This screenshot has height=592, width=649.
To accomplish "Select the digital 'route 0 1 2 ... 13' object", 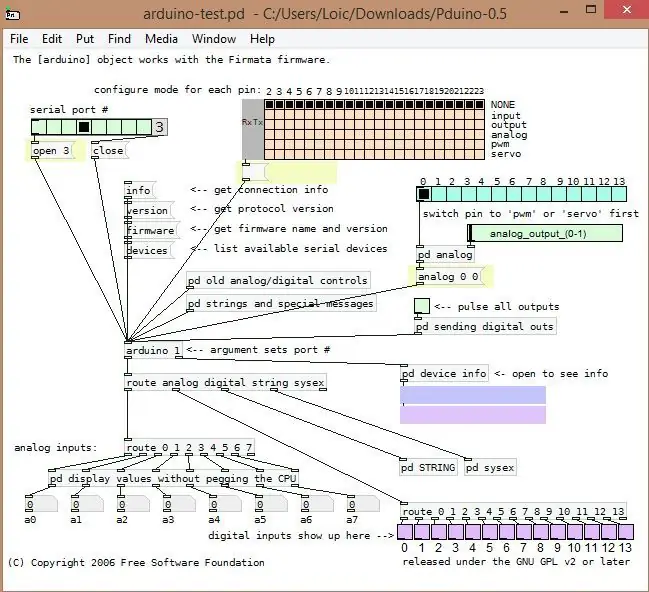I will click(x=513, y=511).
